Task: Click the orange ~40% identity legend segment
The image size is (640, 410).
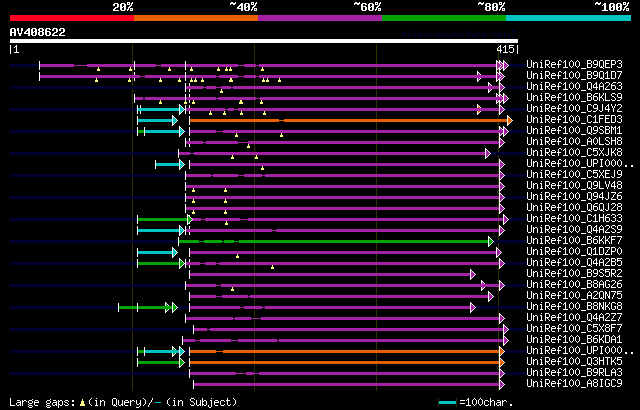Action: [x=196, y=18]
